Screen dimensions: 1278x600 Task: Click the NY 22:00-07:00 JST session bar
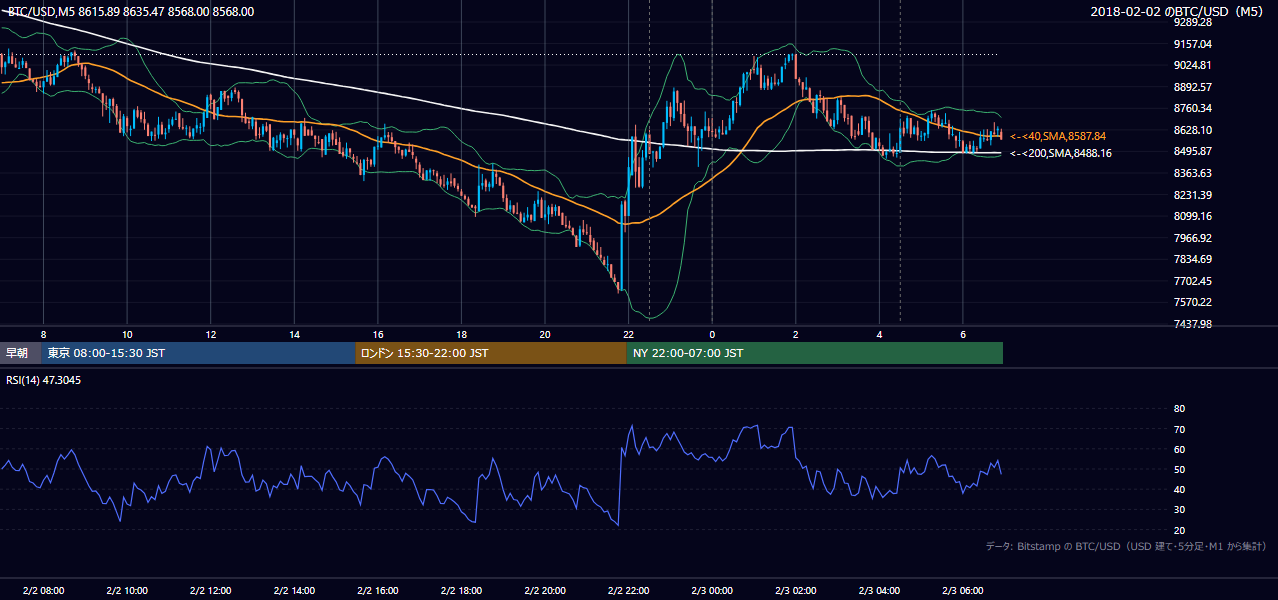point(815,353)
